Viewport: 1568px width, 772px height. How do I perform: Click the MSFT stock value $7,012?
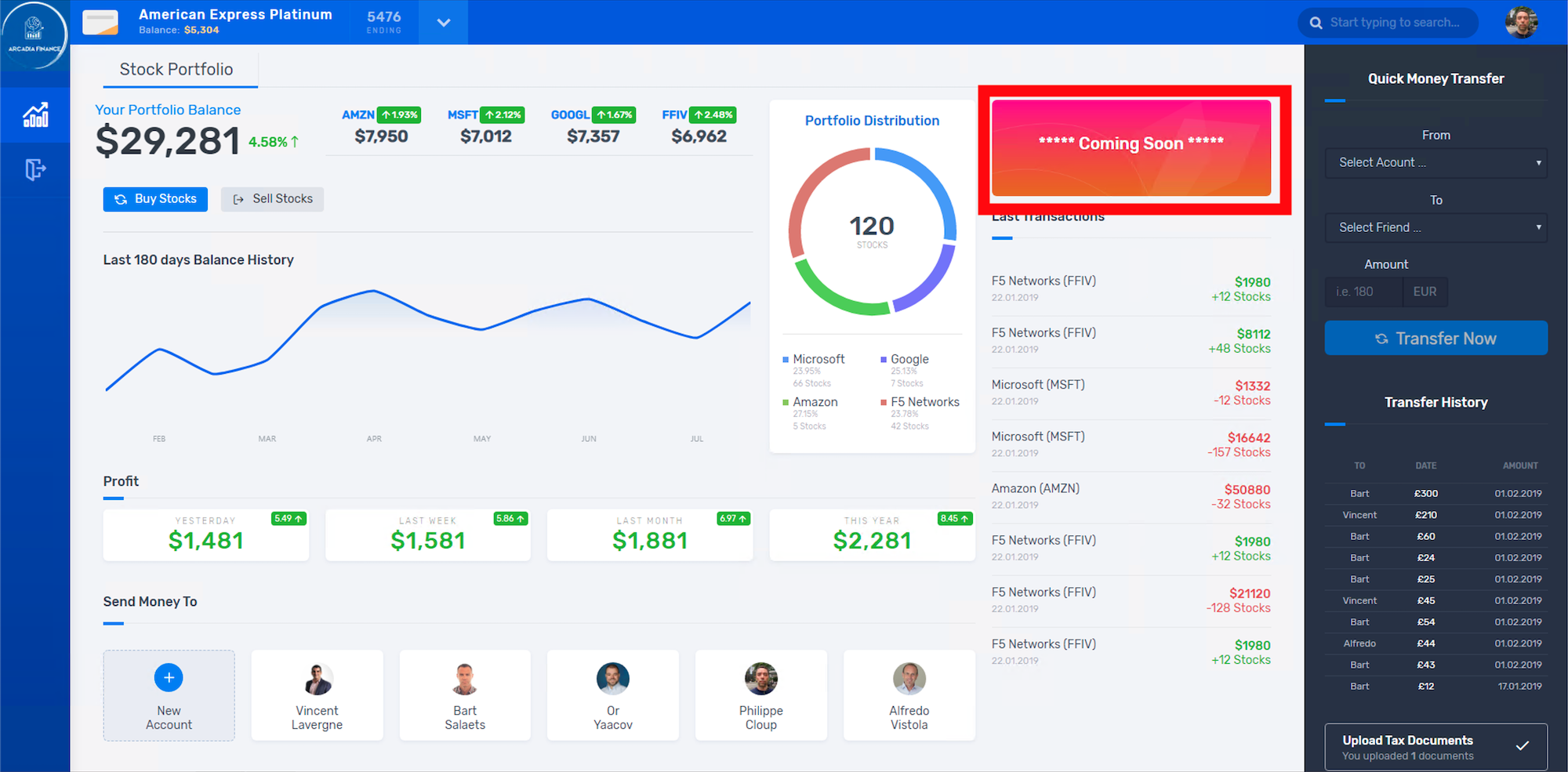click(x=486, y=136)
